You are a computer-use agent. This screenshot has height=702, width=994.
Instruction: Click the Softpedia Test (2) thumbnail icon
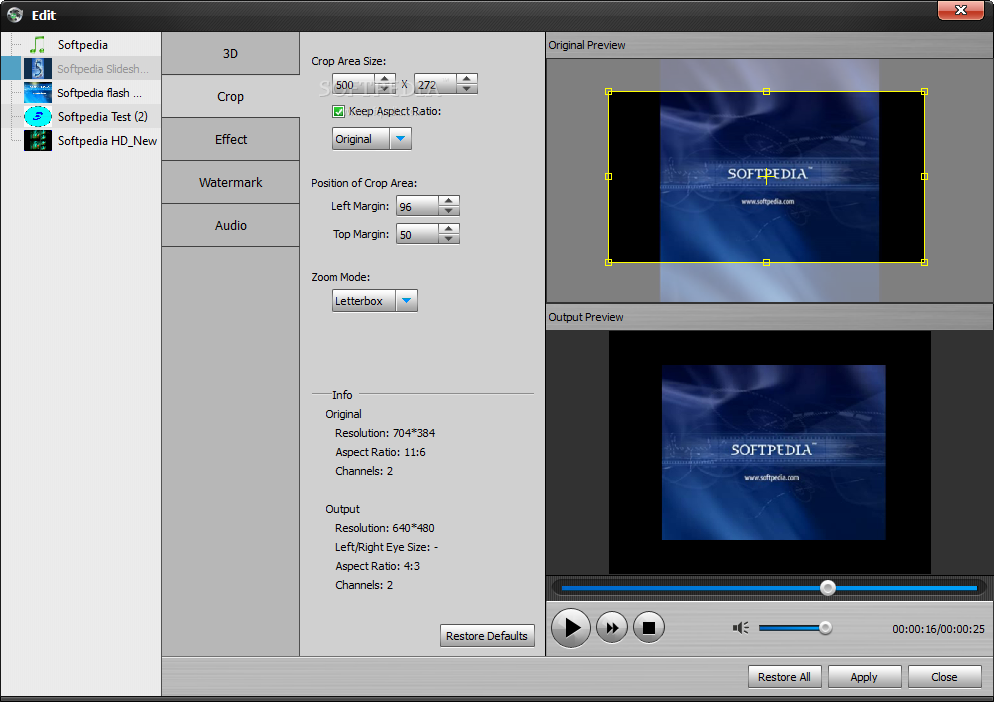point(38,117)
